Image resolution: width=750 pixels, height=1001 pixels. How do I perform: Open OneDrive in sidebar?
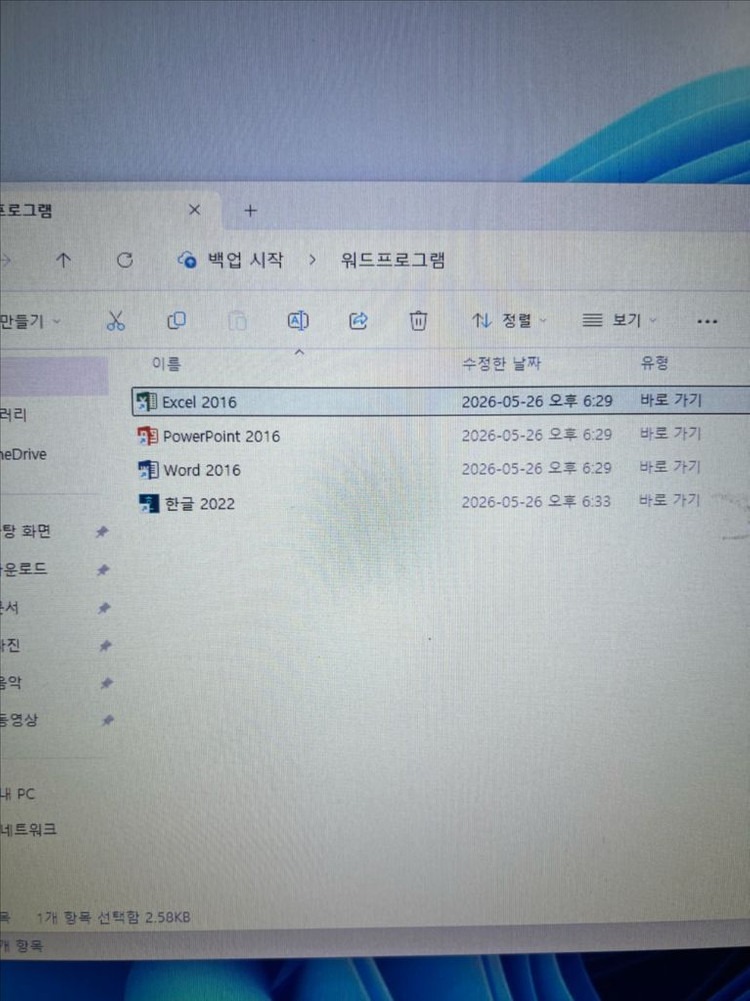[24, 455]
